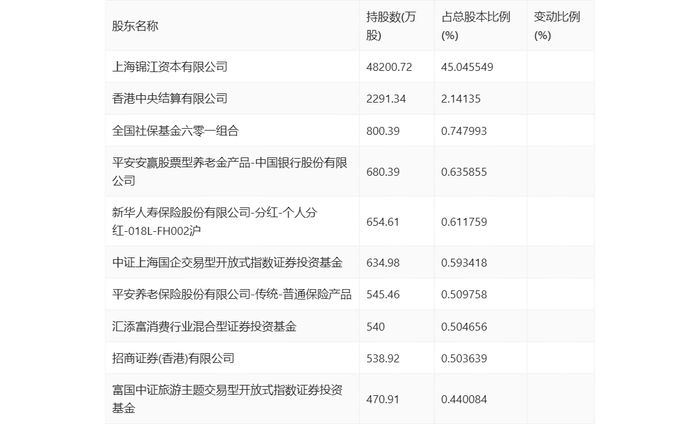Screen dimensions: 700x424
Task: Click the holding value 470.91
Action: click(x=383, y=399)
